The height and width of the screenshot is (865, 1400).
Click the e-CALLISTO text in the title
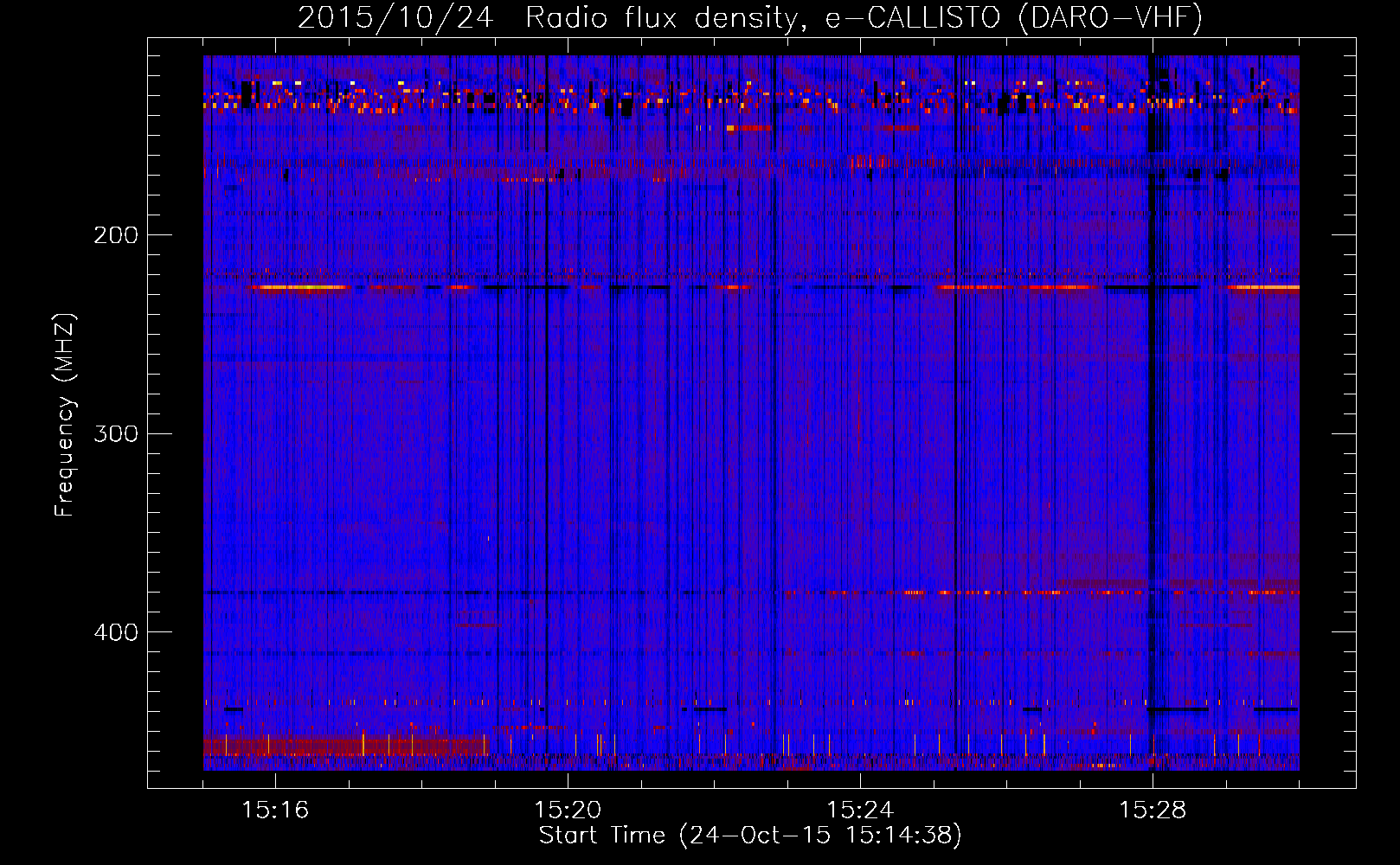[x=913, y=17]
